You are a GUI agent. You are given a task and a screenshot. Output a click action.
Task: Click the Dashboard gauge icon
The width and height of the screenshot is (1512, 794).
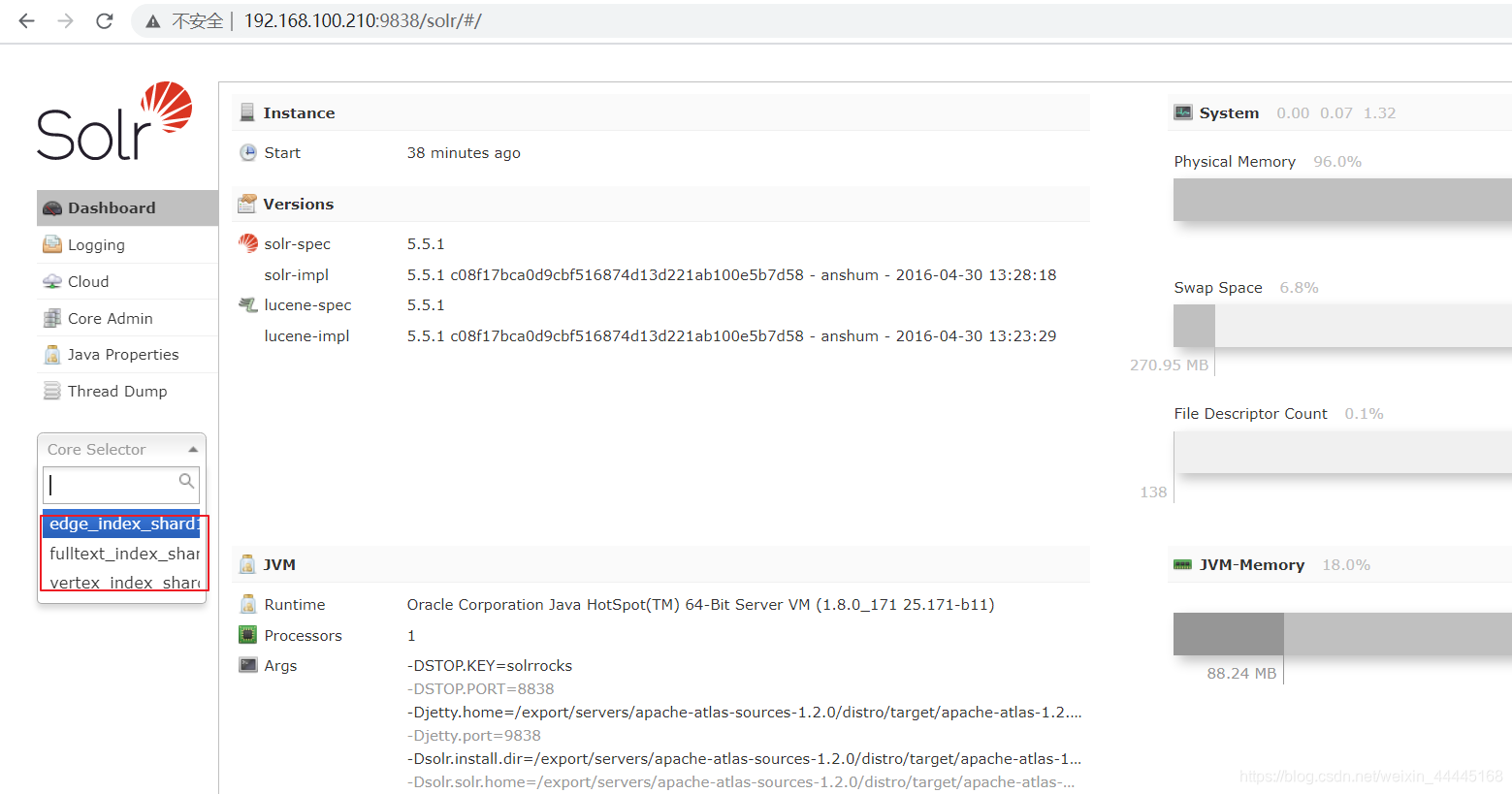point(52,207)
